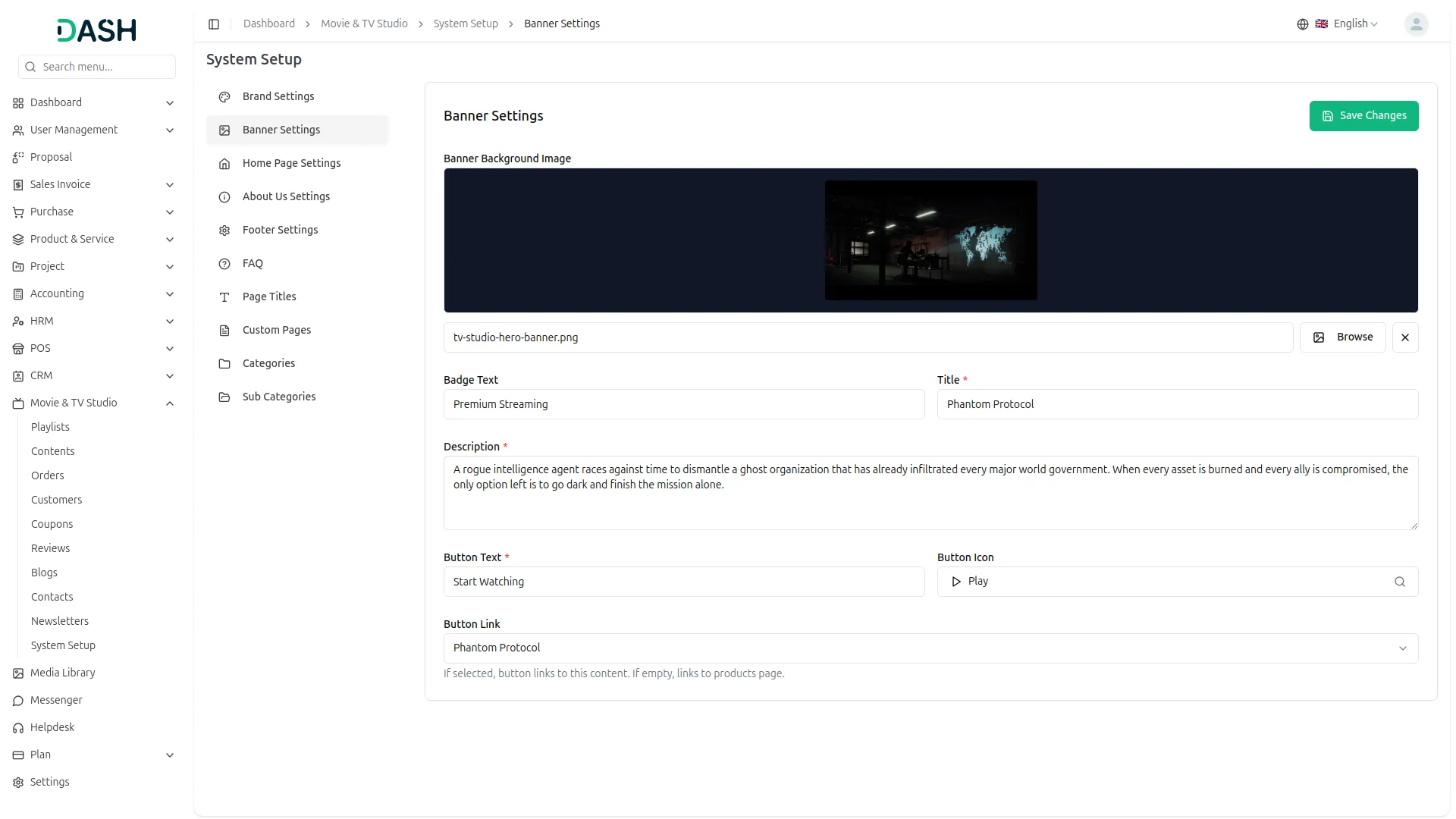Click the FAQ question-mark icon
The width and height of the screenshot is (1456, 819).
[x=224, y=264]
